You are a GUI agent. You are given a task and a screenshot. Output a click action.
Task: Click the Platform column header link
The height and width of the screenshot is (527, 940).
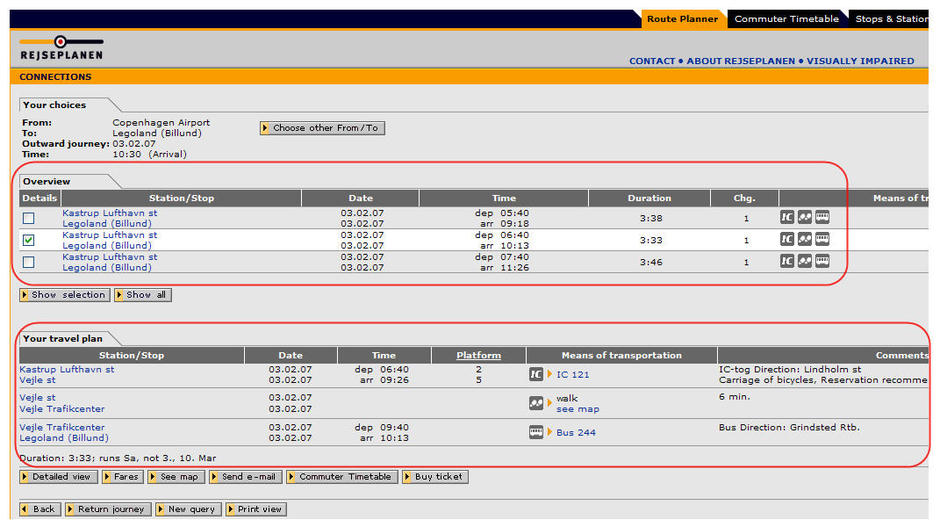point(478,355)
